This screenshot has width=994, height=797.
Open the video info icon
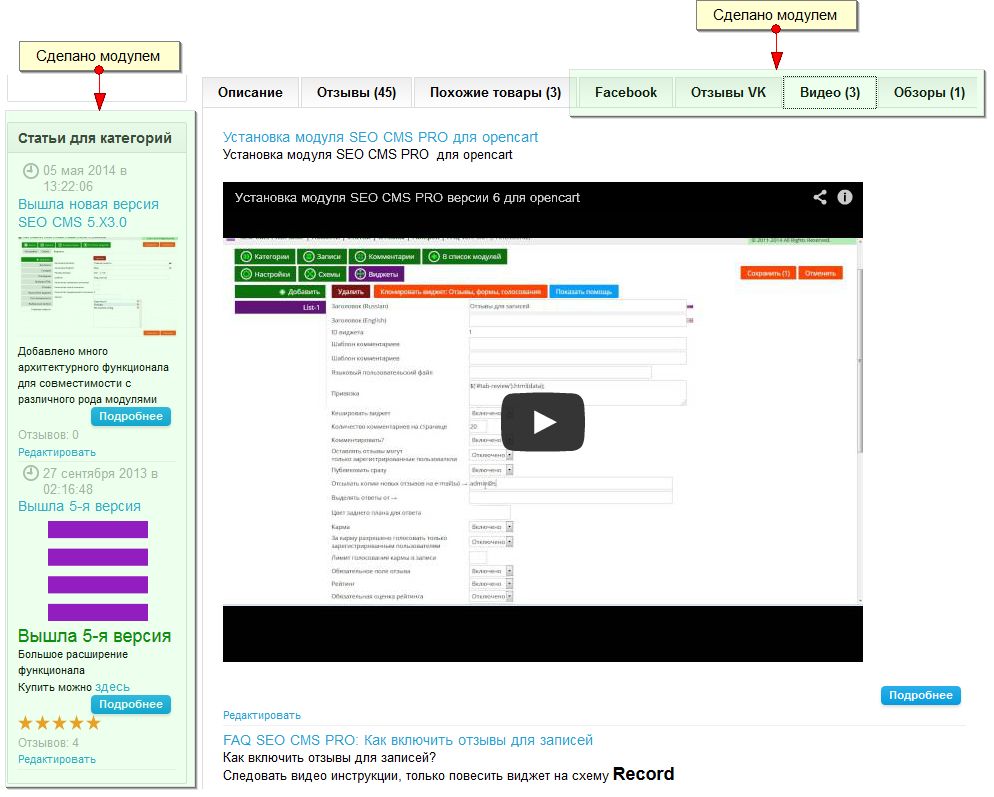844,197
